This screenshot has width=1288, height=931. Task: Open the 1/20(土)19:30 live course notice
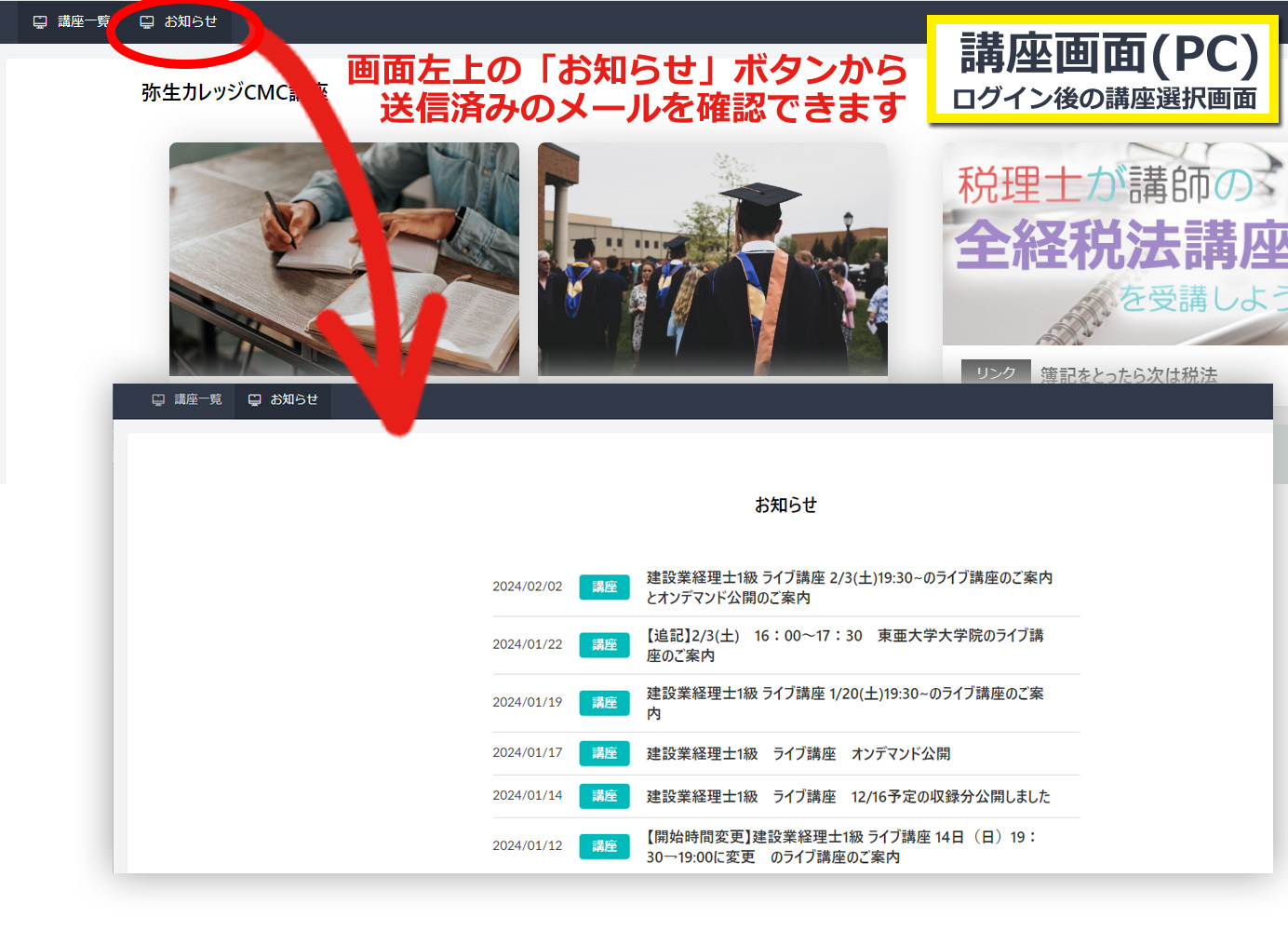[844, 703]
